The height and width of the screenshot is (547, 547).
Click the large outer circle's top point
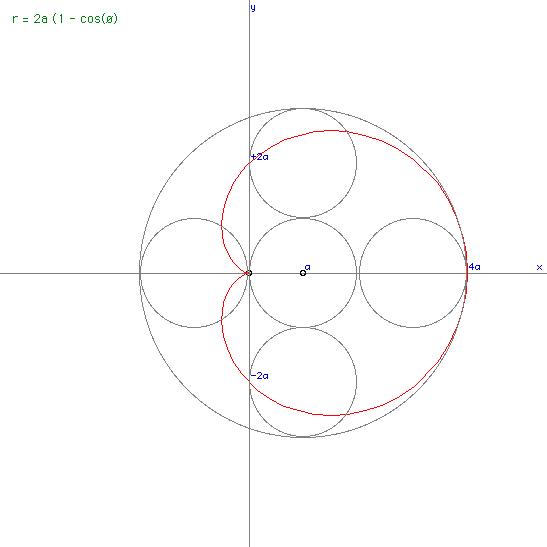(303, 108)
